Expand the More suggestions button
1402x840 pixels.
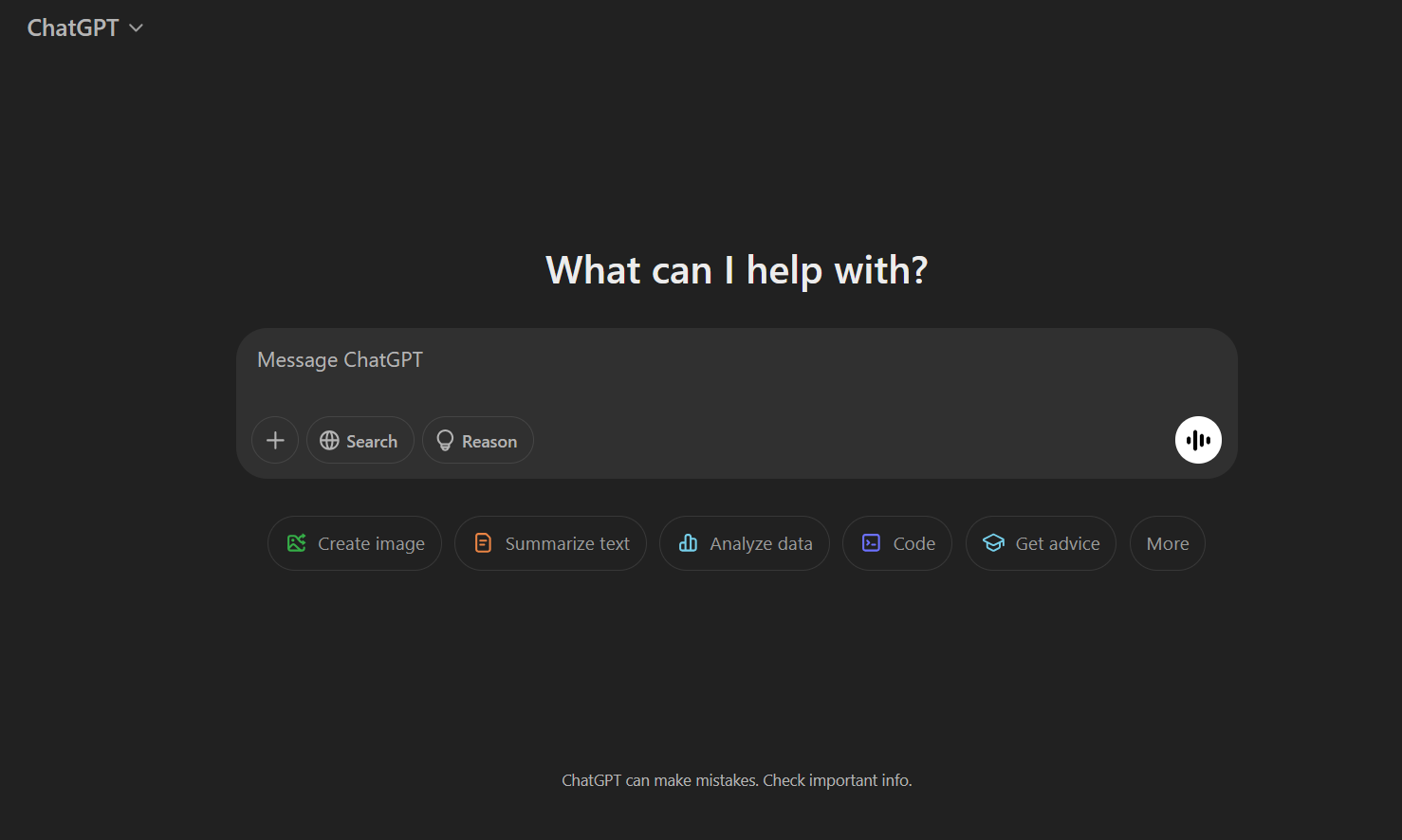point(1168,543)
